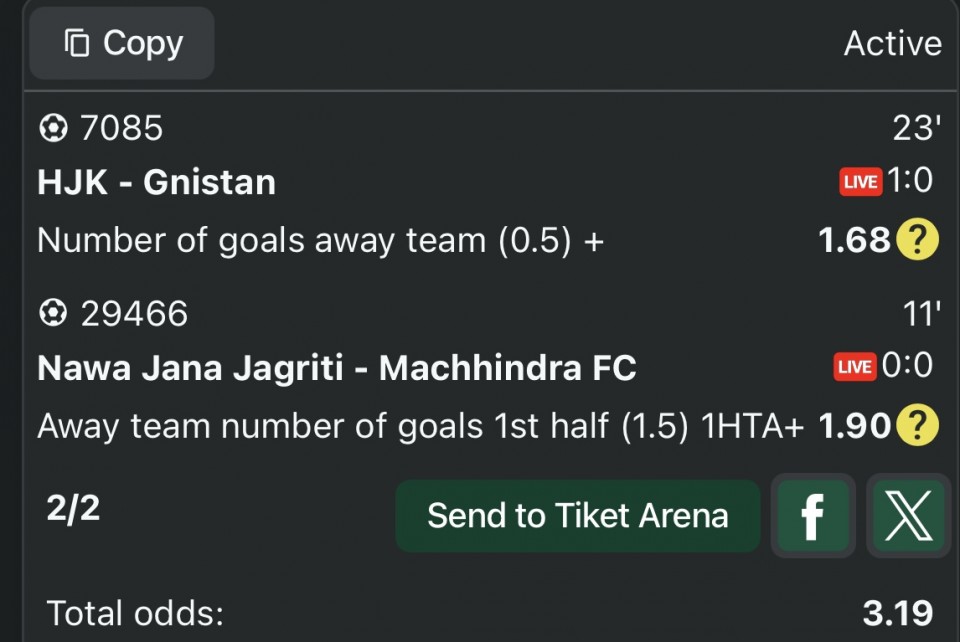Click the LIVE badge for Nawa Jana Jagriti match
This screenshot has height=642, width=960.
click(x=855, y=367)
